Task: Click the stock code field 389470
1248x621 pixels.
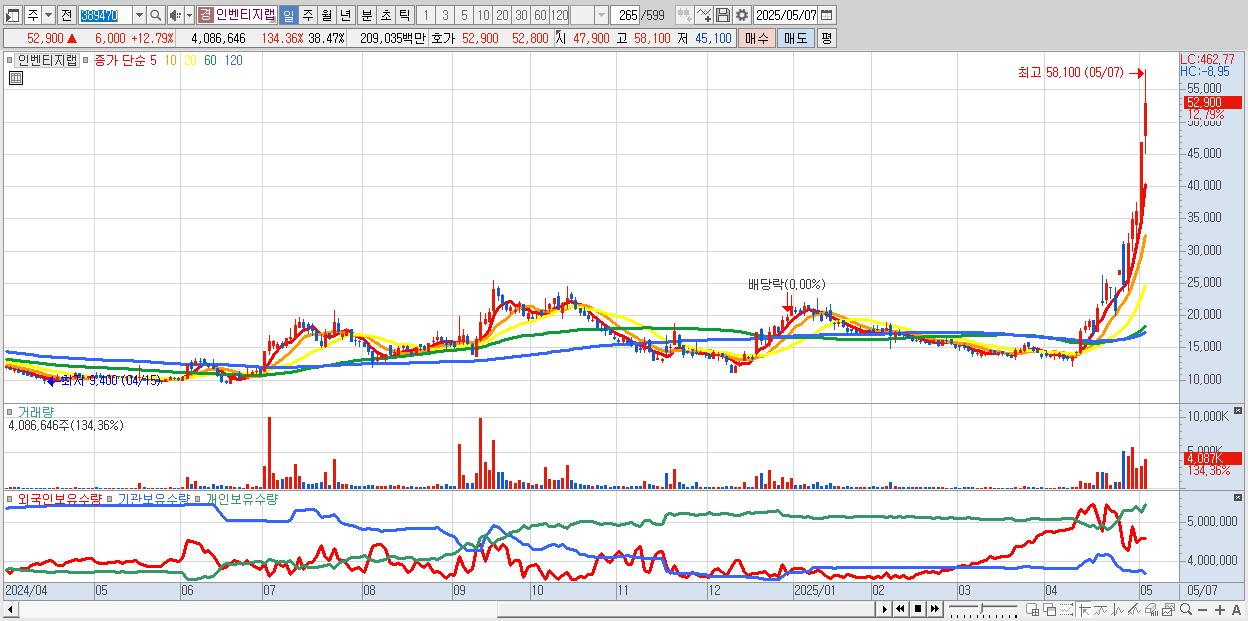Action: click(x=104, y=15)
